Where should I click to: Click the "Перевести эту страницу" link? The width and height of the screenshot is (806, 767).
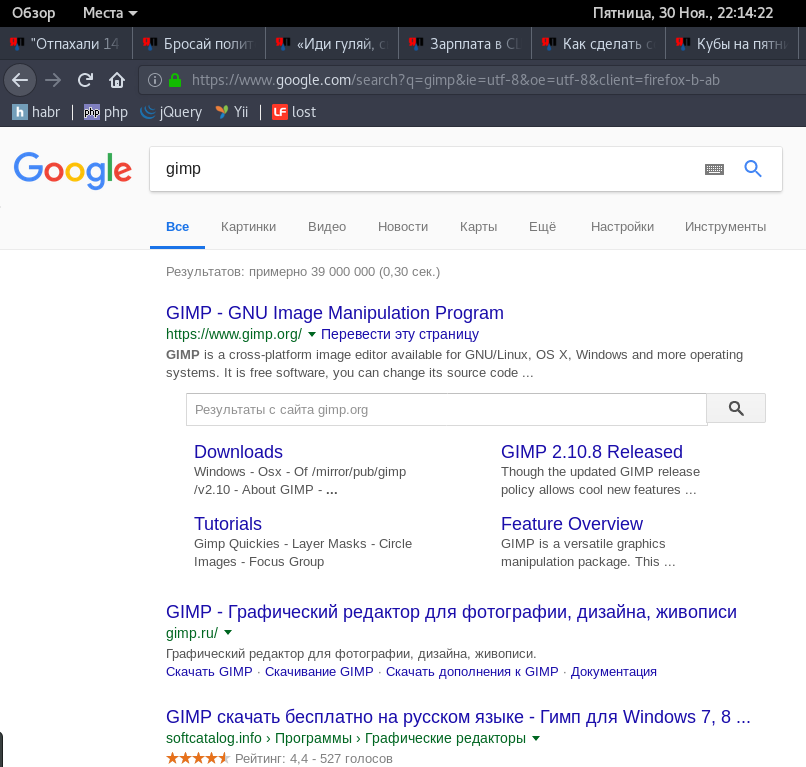tap(400, 334)
